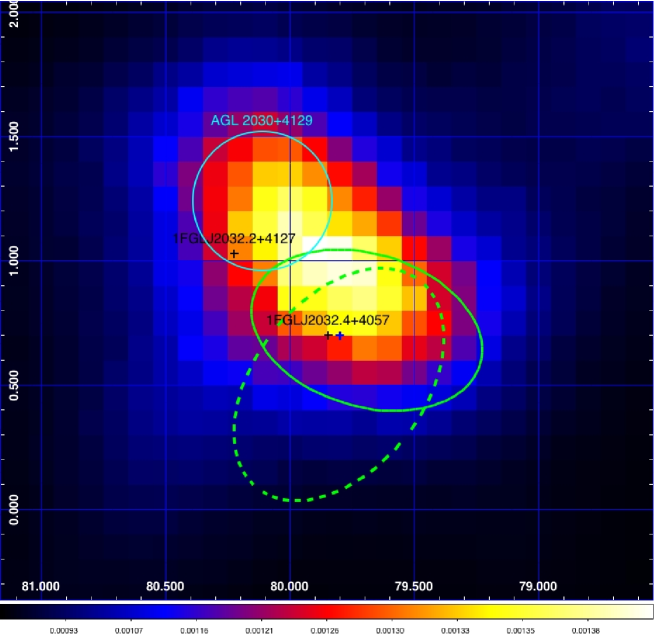Click the blue cross marker

pyautogui.click(x=340, y=335)
